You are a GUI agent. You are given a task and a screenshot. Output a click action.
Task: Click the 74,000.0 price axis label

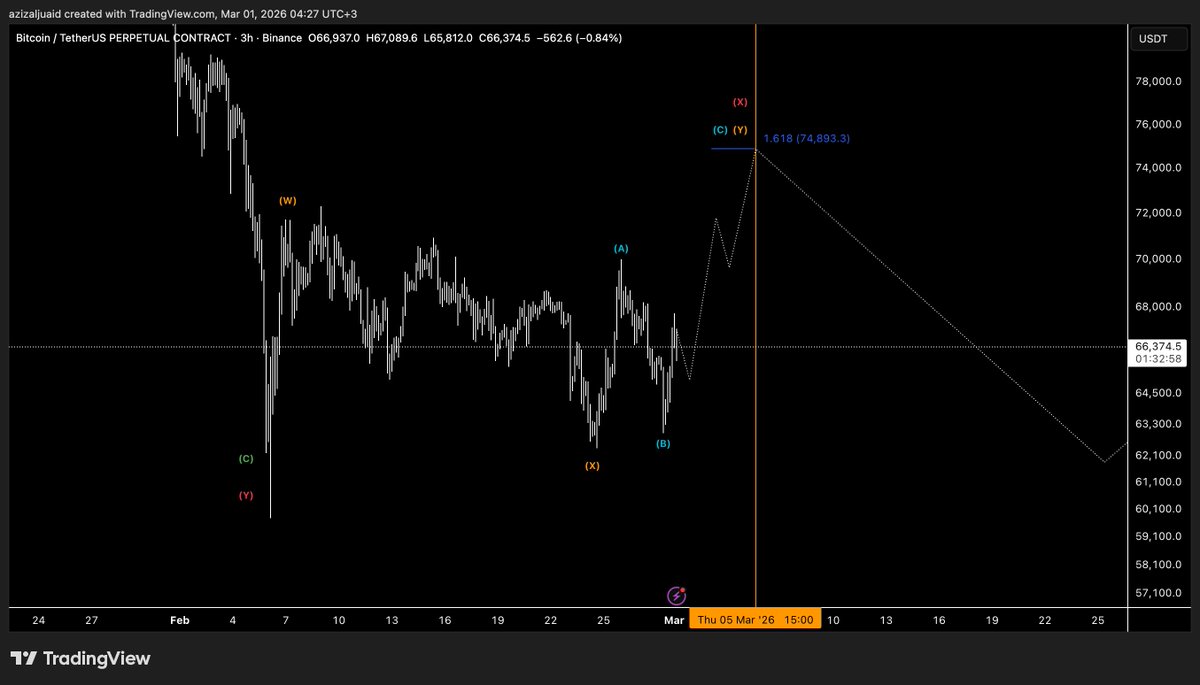click(1160, 168)
